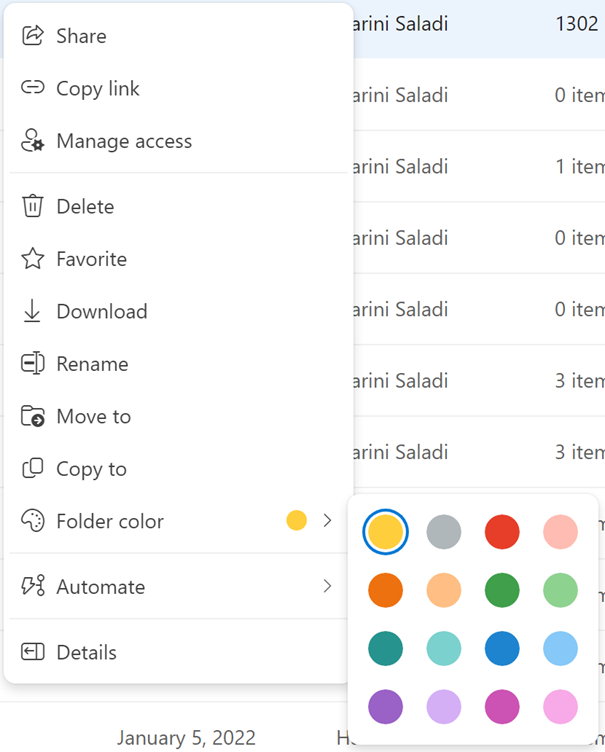Click the Download arrow icon

[x=33, y=311]
